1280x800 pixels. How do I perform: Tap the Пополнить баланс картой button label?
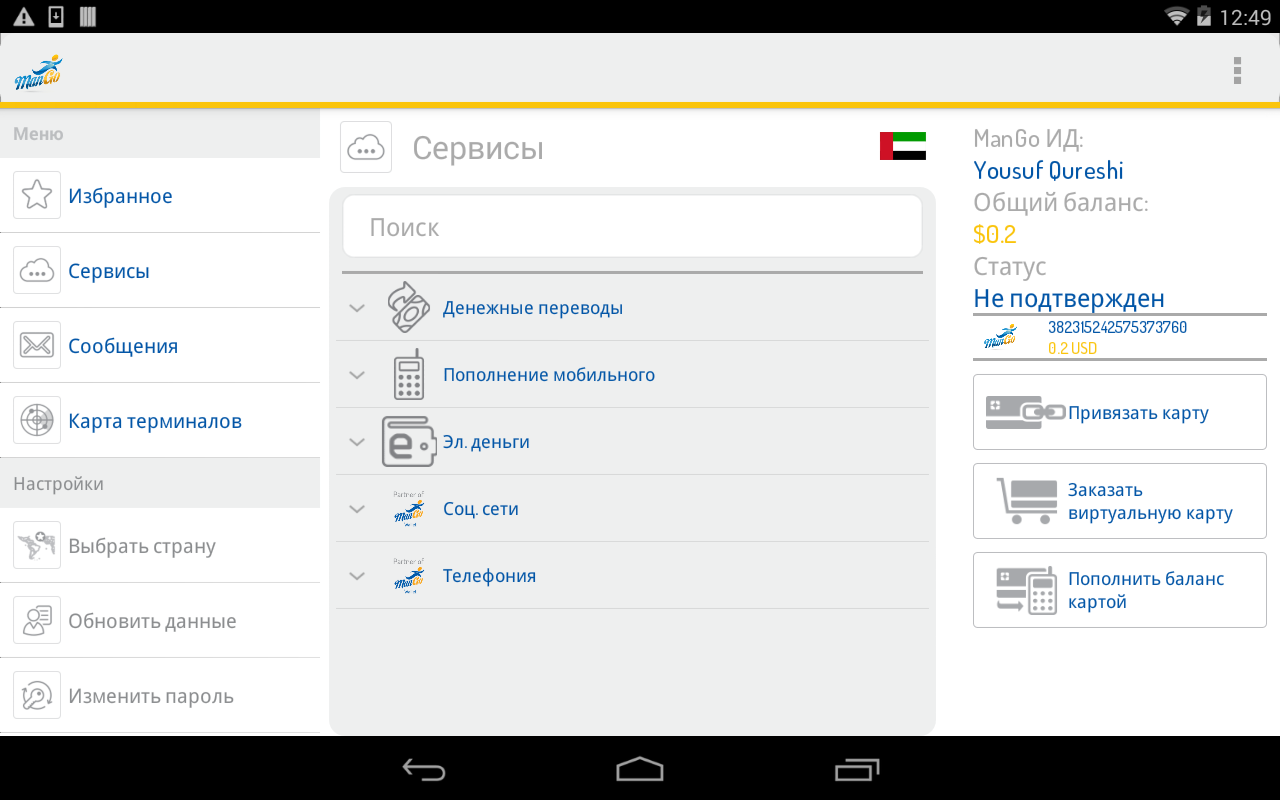point(1146,590)
